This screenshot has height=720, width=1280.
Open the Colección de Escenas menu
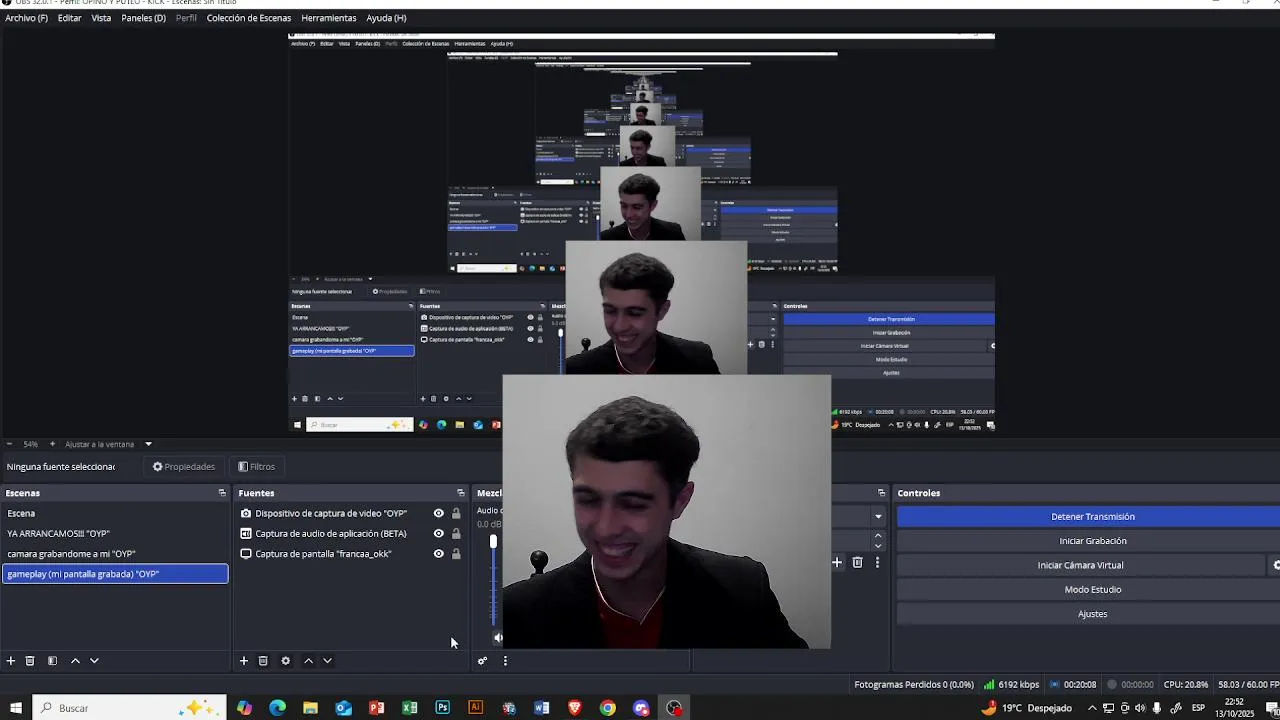249,18
